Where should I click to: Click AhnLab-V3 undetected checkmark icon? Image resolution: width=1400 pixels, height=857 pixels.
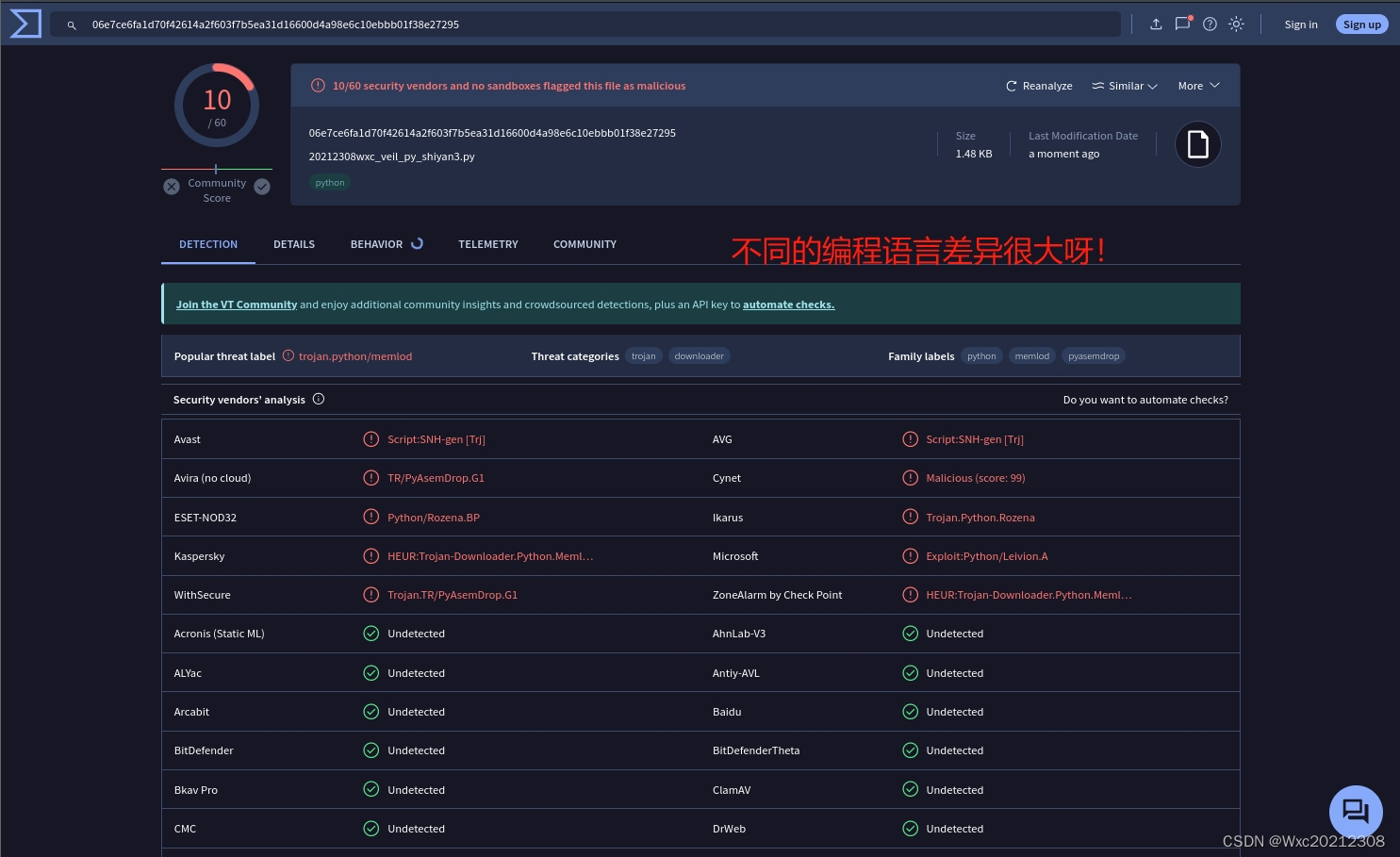coord(910,634)
